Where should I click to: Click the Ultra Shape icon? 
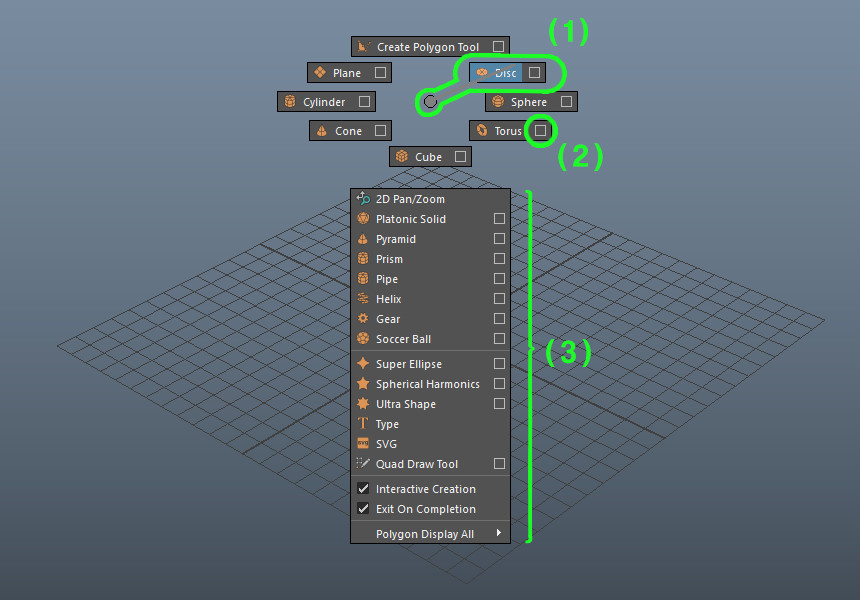point(363,404)
